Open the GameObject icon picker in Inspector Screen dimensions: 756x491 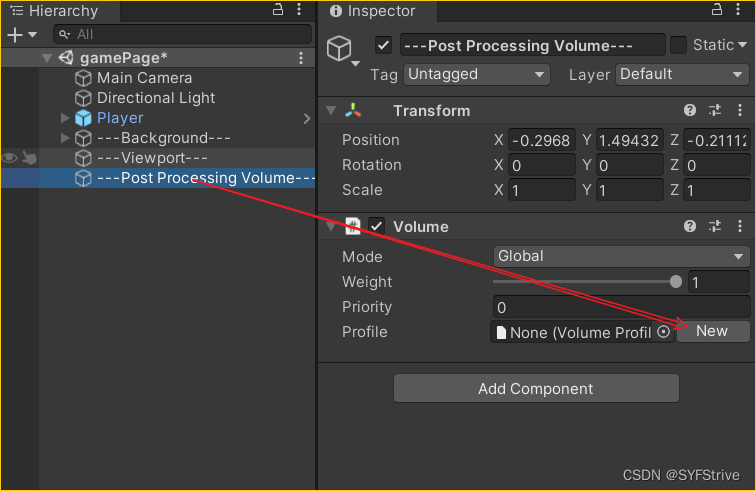click(343, 50)
